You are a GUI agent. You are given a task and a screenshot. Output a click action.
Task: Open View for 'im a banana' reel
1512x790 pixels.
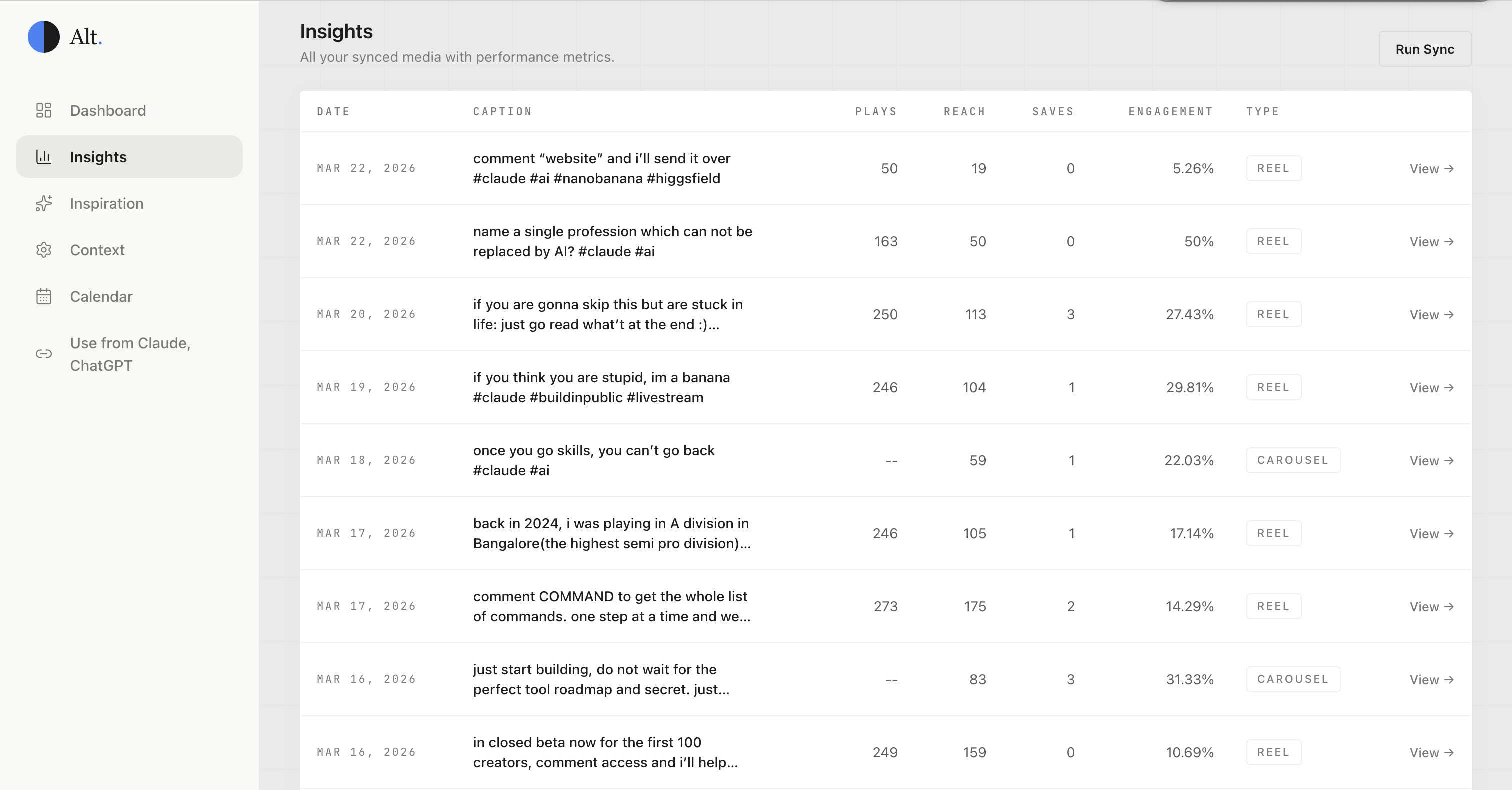coord(1431,388)
